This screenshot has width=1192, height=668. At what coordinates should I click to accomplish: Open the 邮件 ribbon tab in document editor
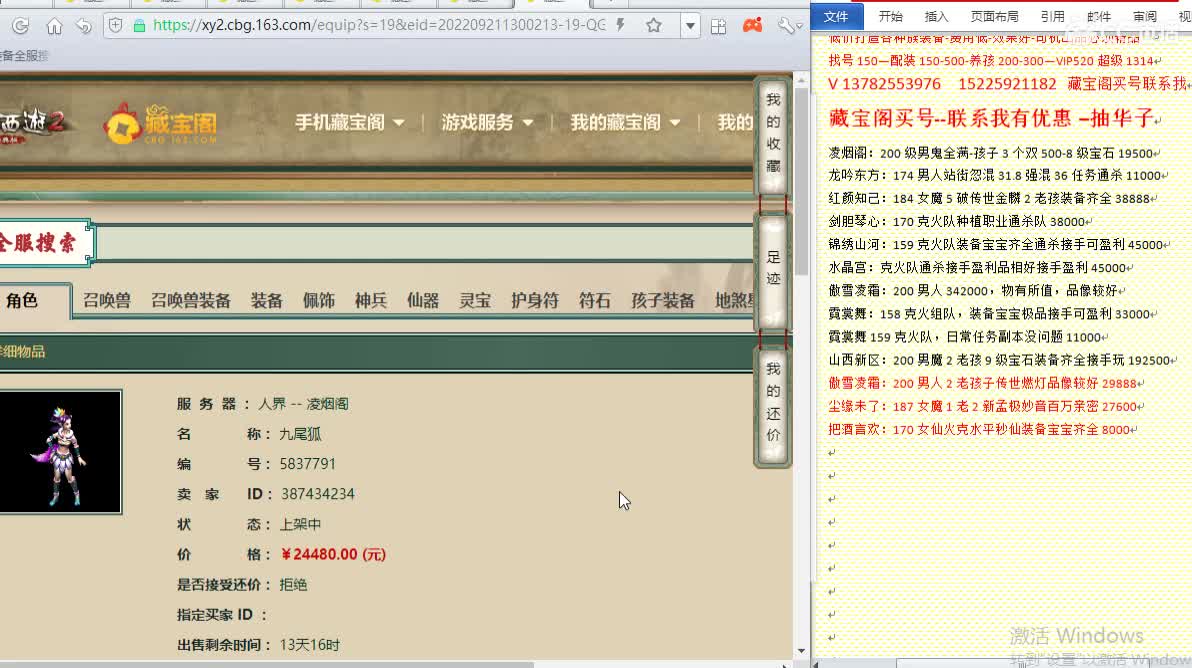click(1098, 16)
